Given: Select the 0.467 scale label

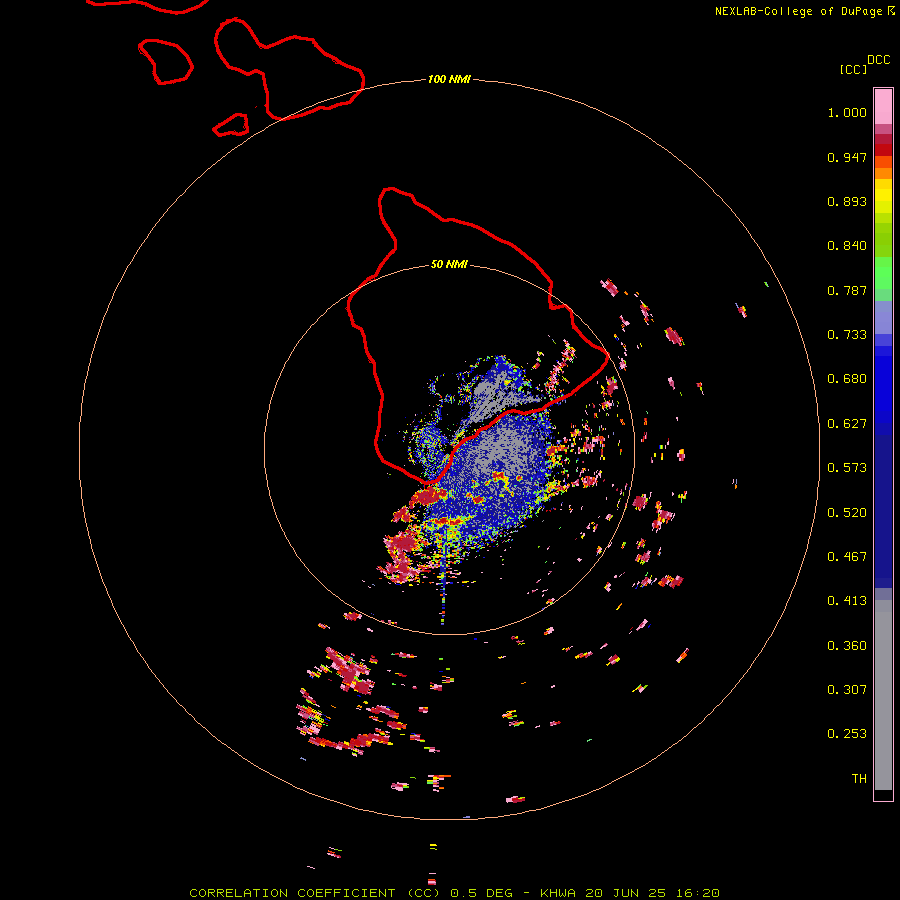Looking at the screenshot, I should tap(847, 557).
